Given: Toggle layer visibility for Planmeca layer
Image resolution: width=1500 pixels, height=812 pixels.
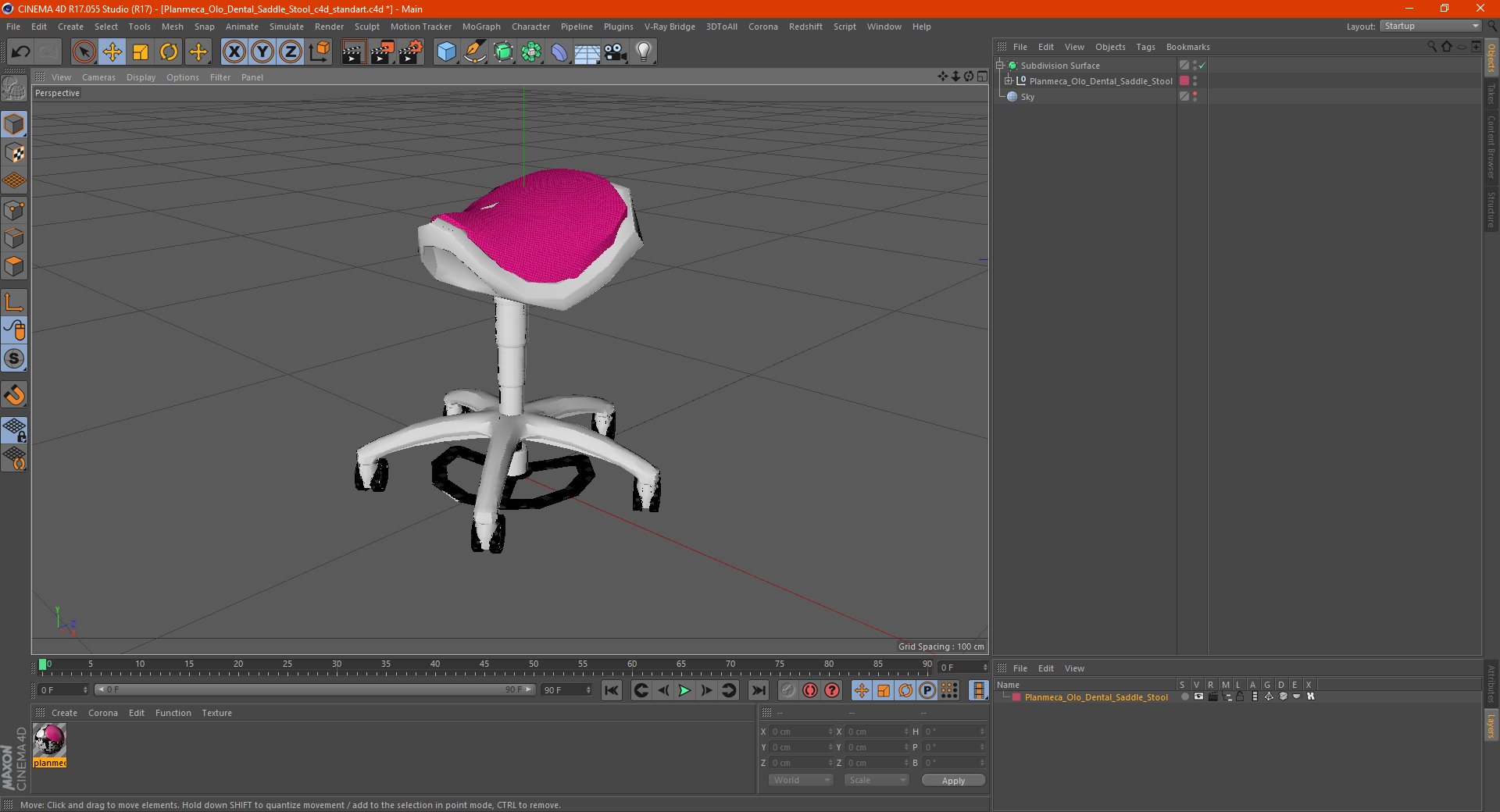Looking at the screenshot, I should [1198, 696].
